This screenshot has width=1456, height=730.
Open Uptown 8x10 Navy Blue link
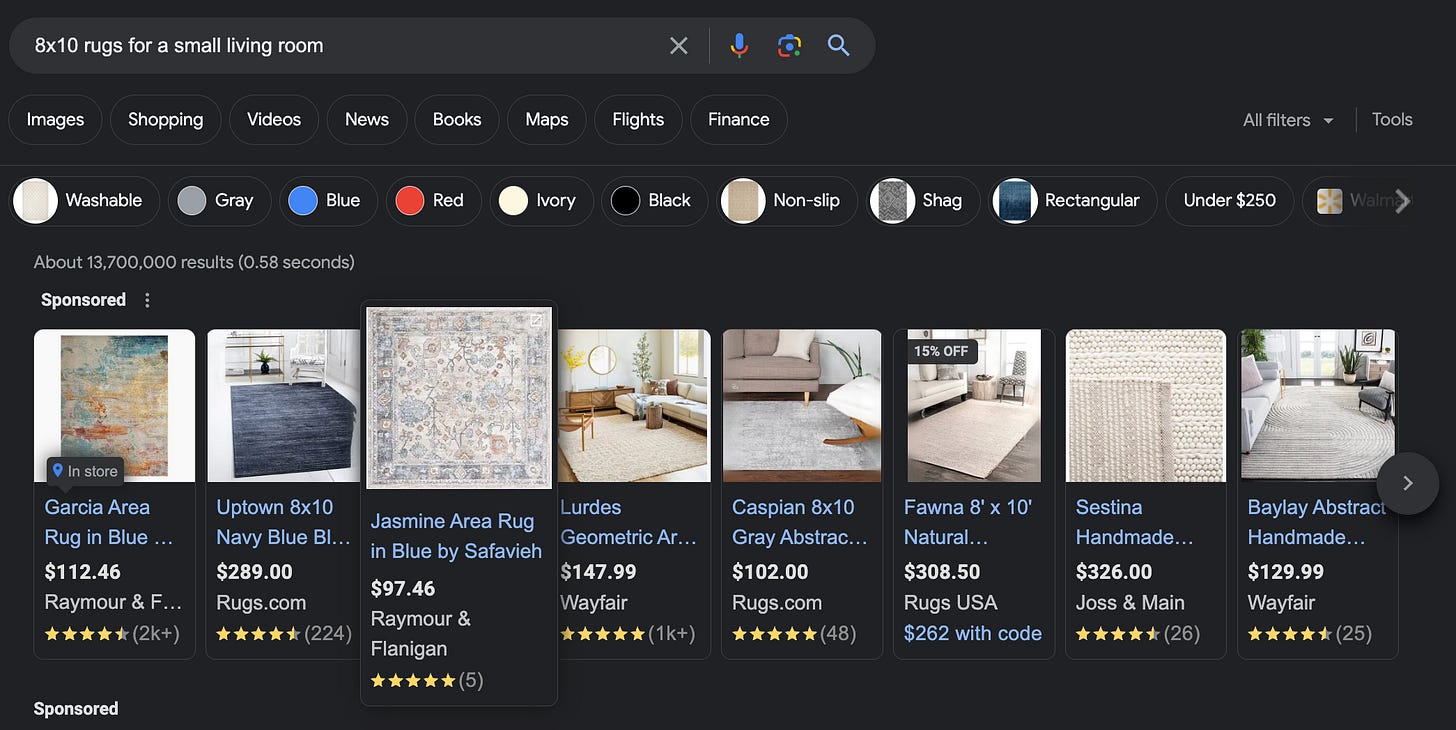pyautogui.click(x=284, y=522)
